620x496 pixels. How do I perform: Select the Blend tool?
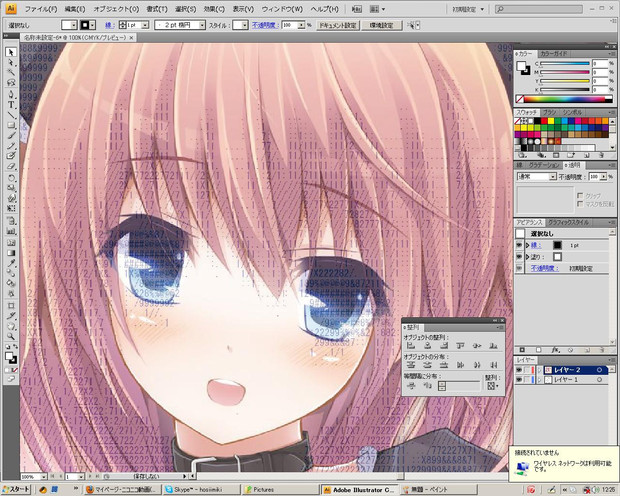coord(11,273)
